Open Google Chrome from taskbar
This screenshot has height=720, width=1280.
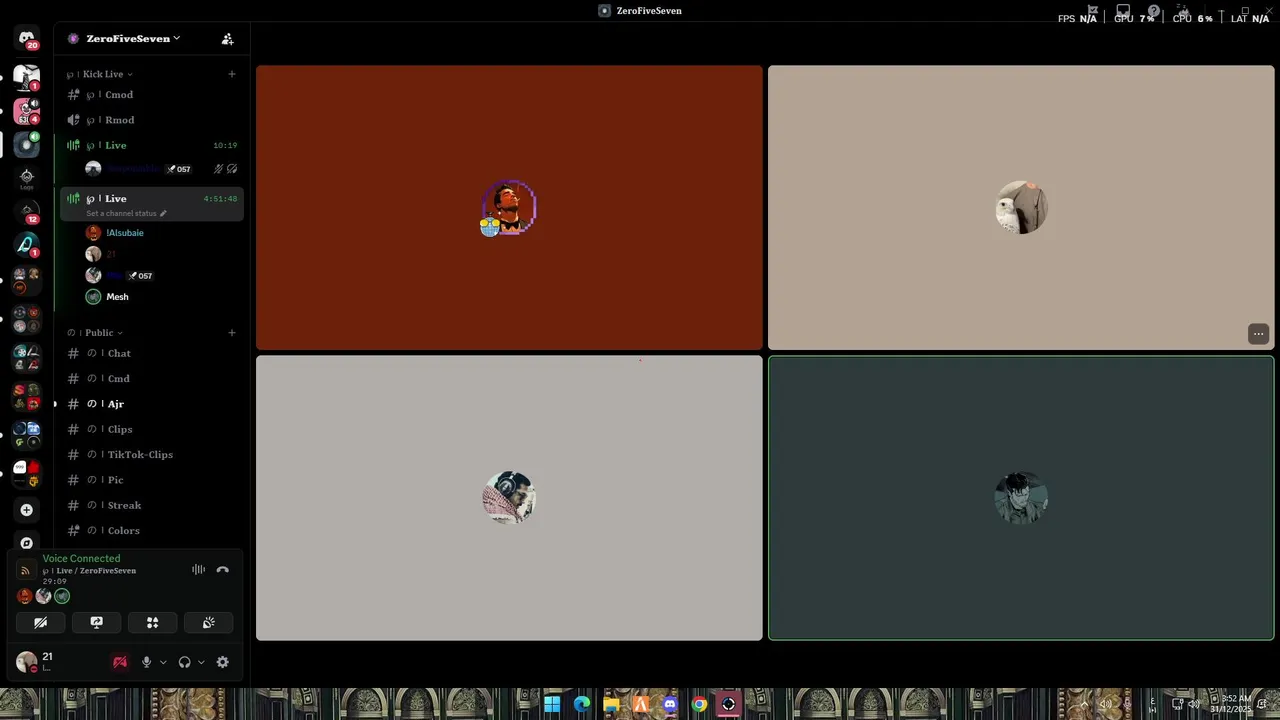699,704
